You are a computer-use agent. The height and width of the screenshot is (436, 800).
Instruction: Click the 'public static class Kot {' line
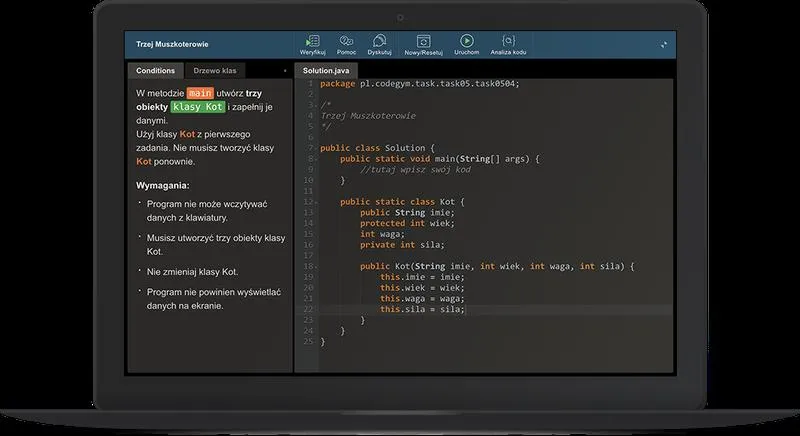(x=402, y=202)
